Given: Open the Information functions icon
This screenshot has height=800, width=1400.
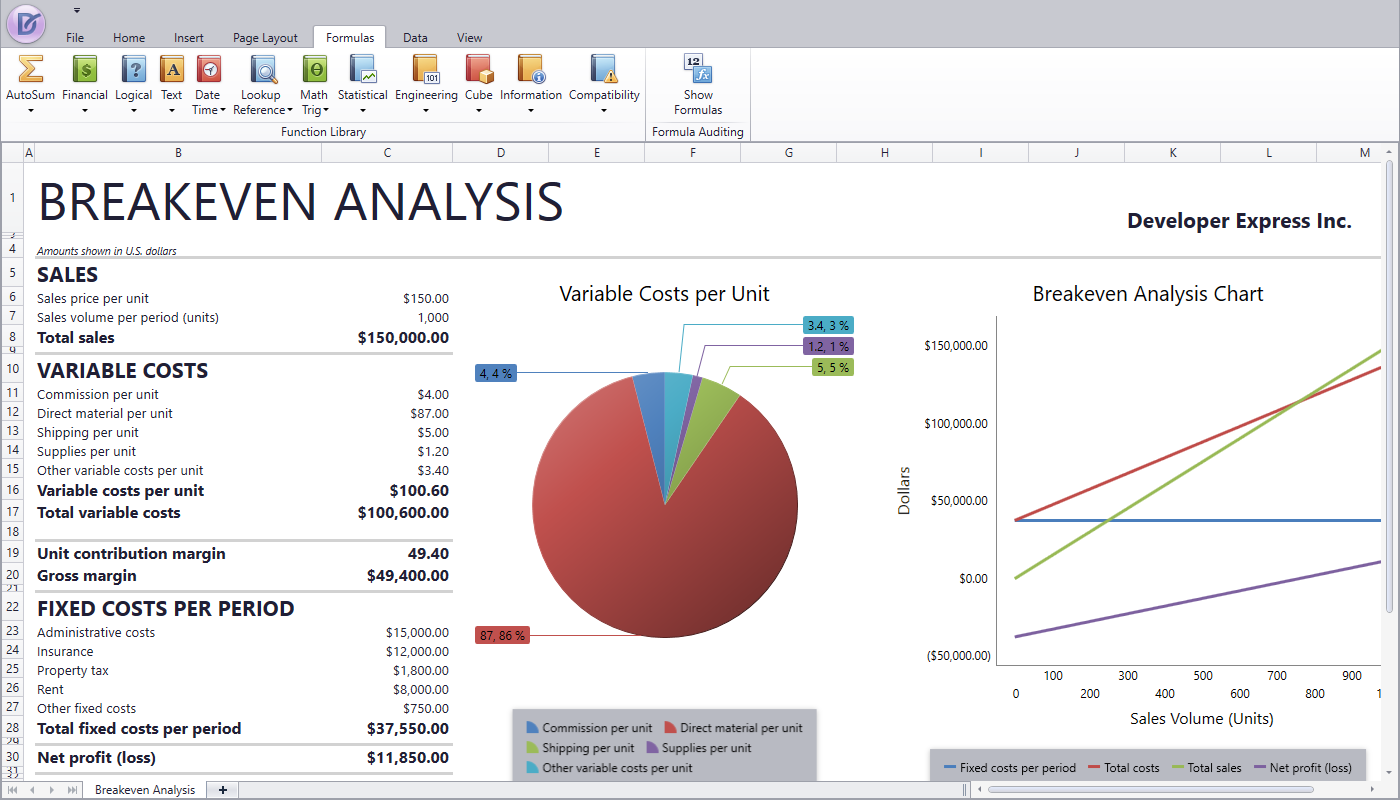Looking at the screenshot, I should pos(531,69).
